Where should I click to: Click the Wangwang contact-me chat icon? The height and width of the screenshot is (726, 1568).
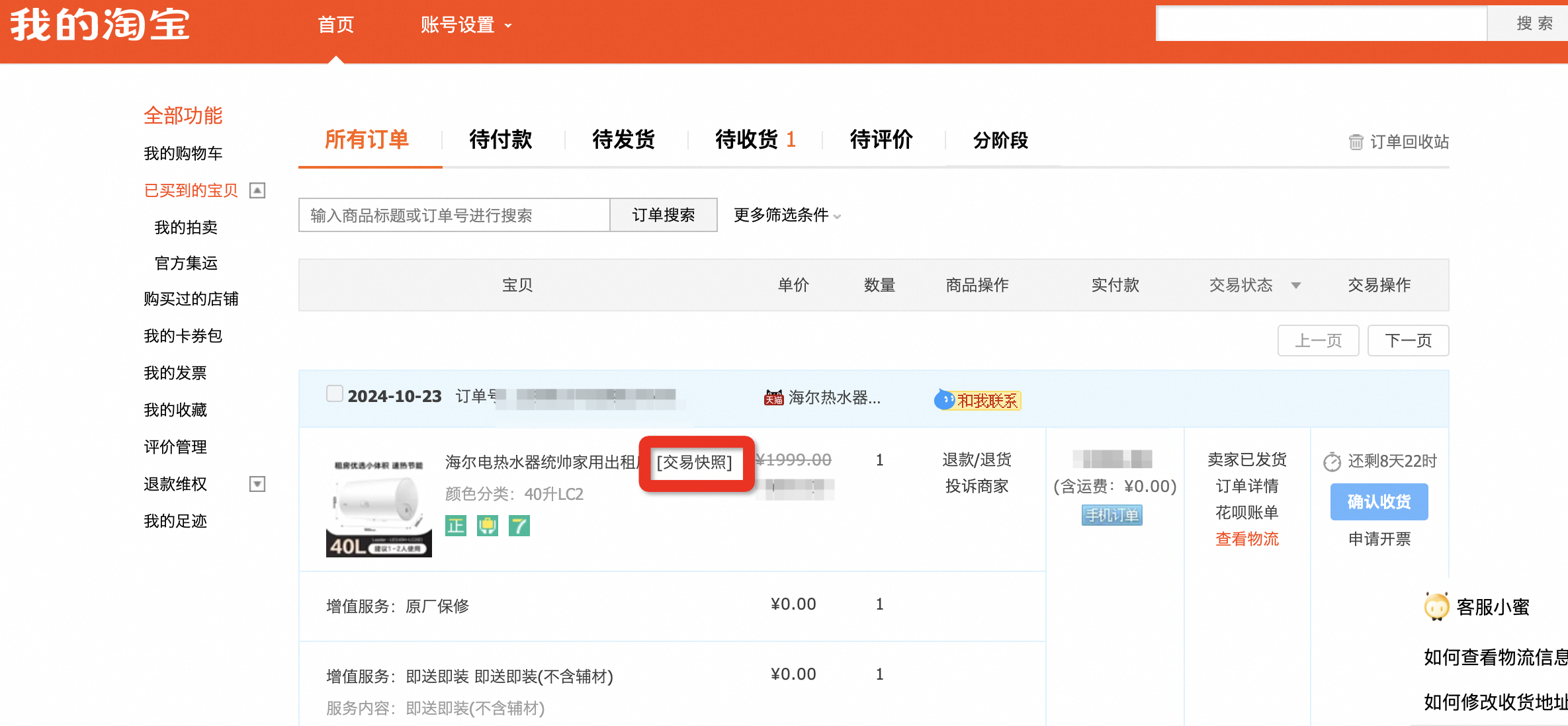click(945, 400)
